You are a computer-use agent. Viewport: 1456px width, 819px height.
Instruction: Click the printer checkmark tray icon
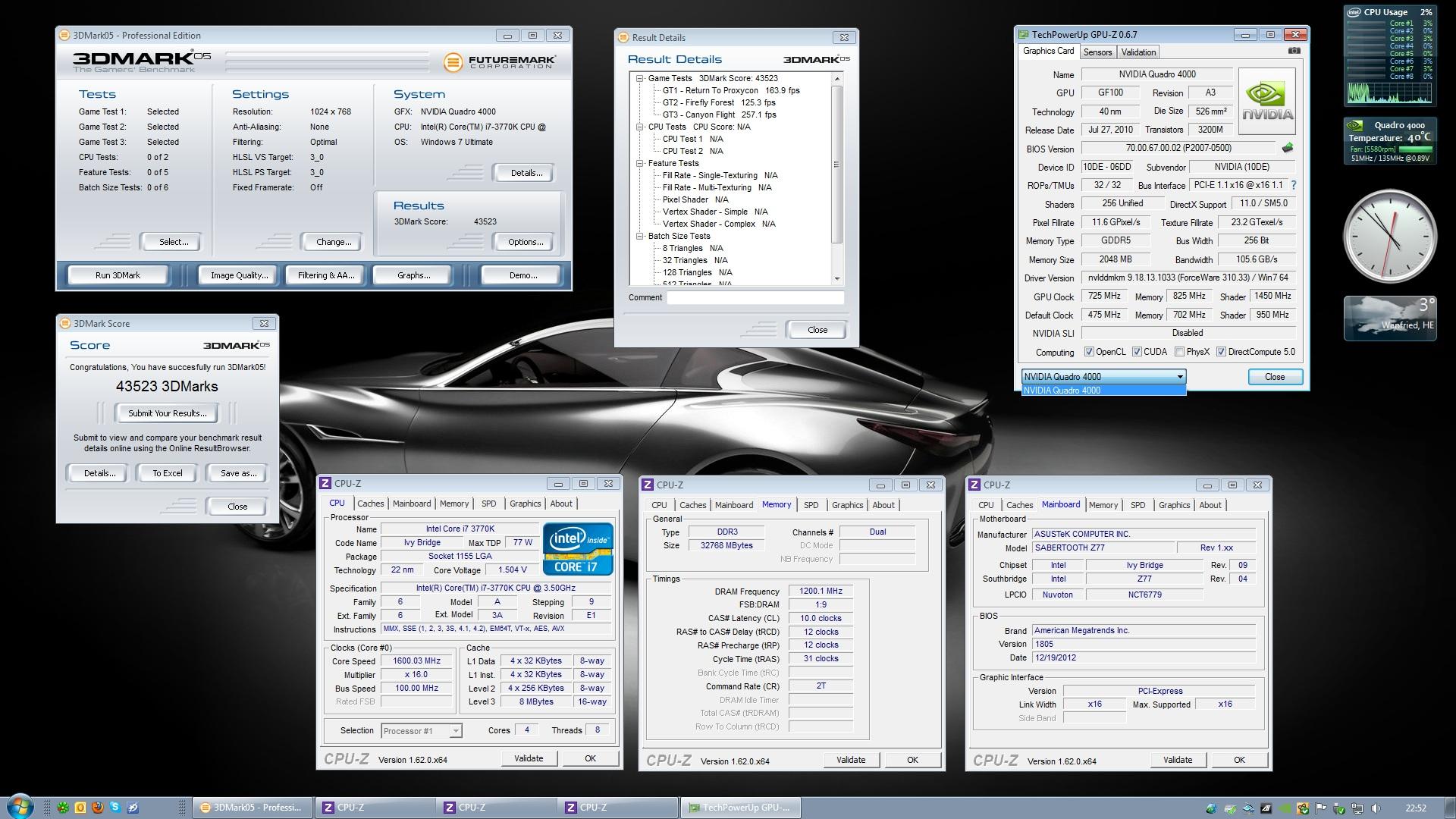1230,808
